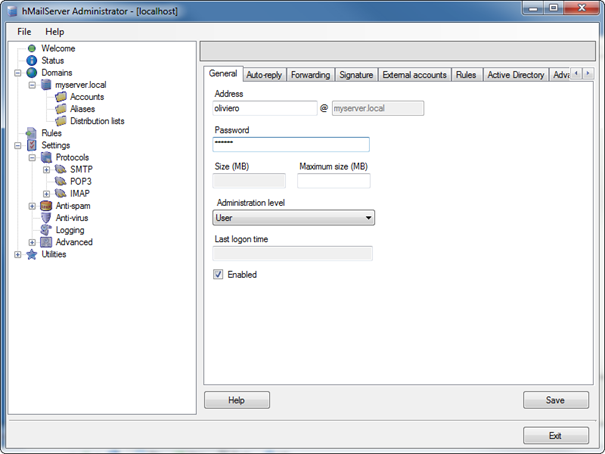Screen dimensions: 605x454
Task: Switch to the Active Directory tab
Action: 516,75
